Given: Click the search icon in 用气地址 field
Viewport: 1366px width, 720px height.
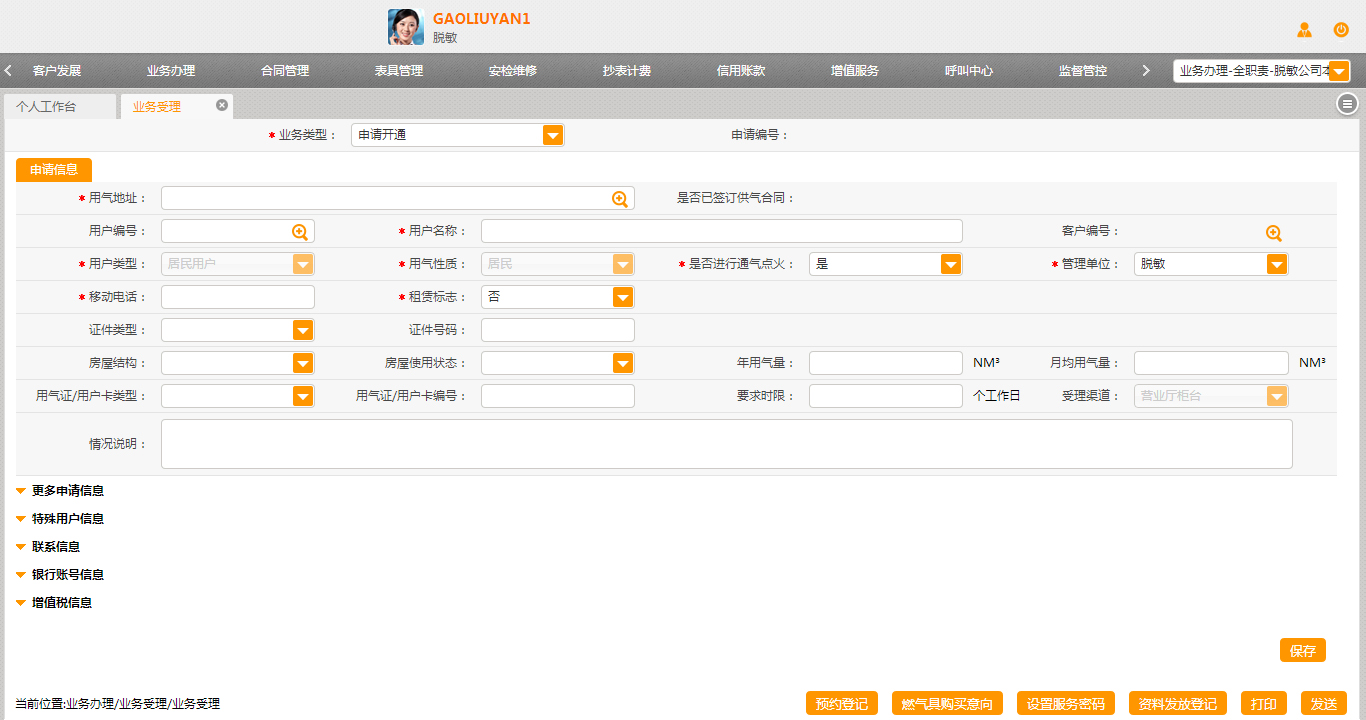Looking at the screenshot, I should 620,199.
